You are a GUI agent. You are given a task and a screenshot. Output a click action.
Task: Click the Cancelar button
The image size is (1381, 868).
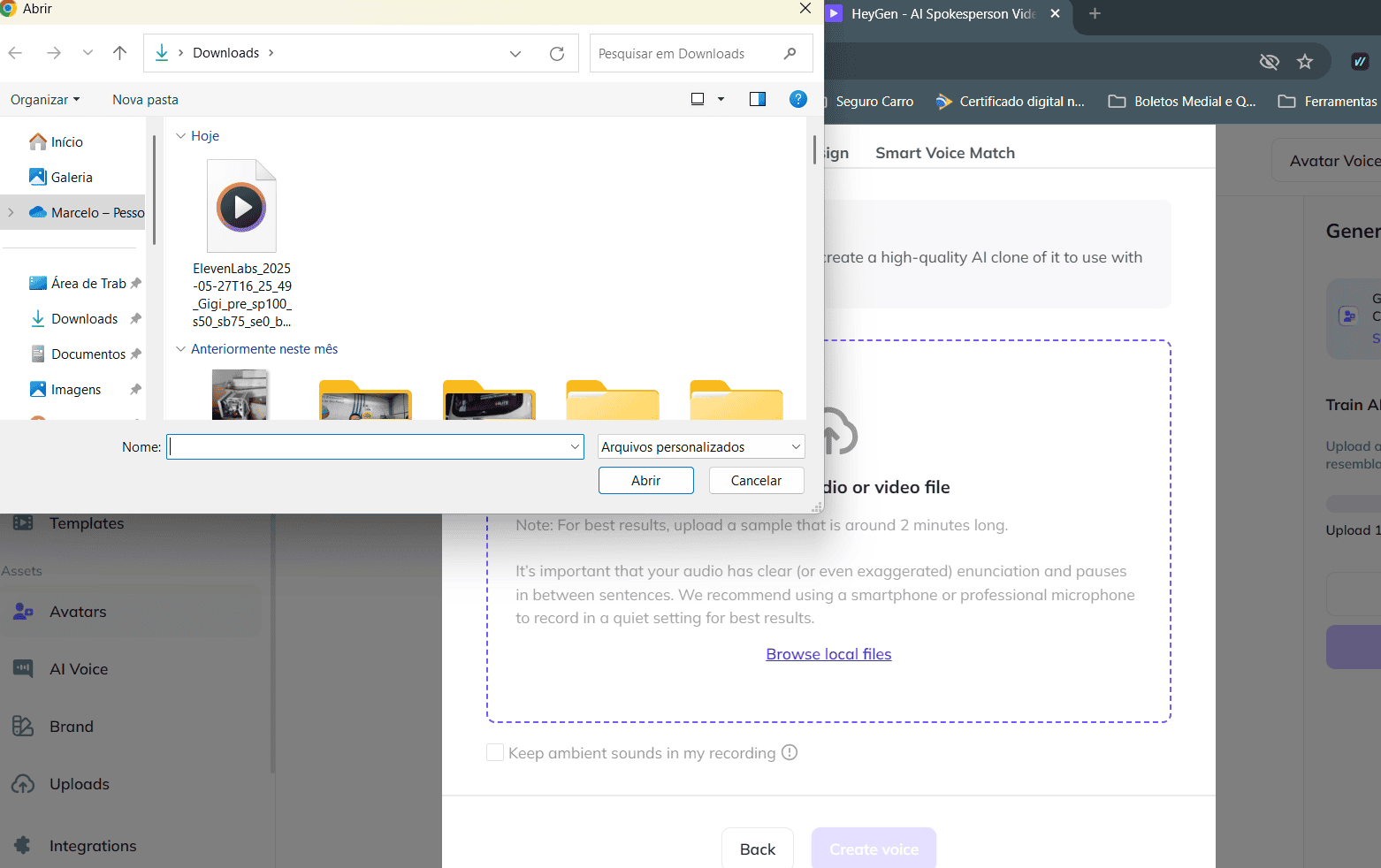pyautogui.click(x=756, y=481)
